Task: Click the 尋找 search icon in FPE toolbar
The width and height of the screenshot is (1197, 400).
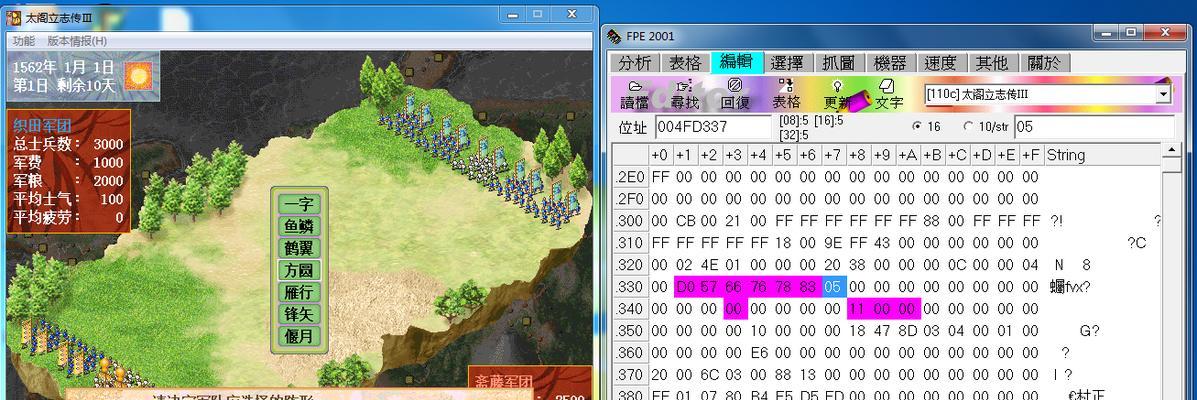Action: tap(683, 94)
